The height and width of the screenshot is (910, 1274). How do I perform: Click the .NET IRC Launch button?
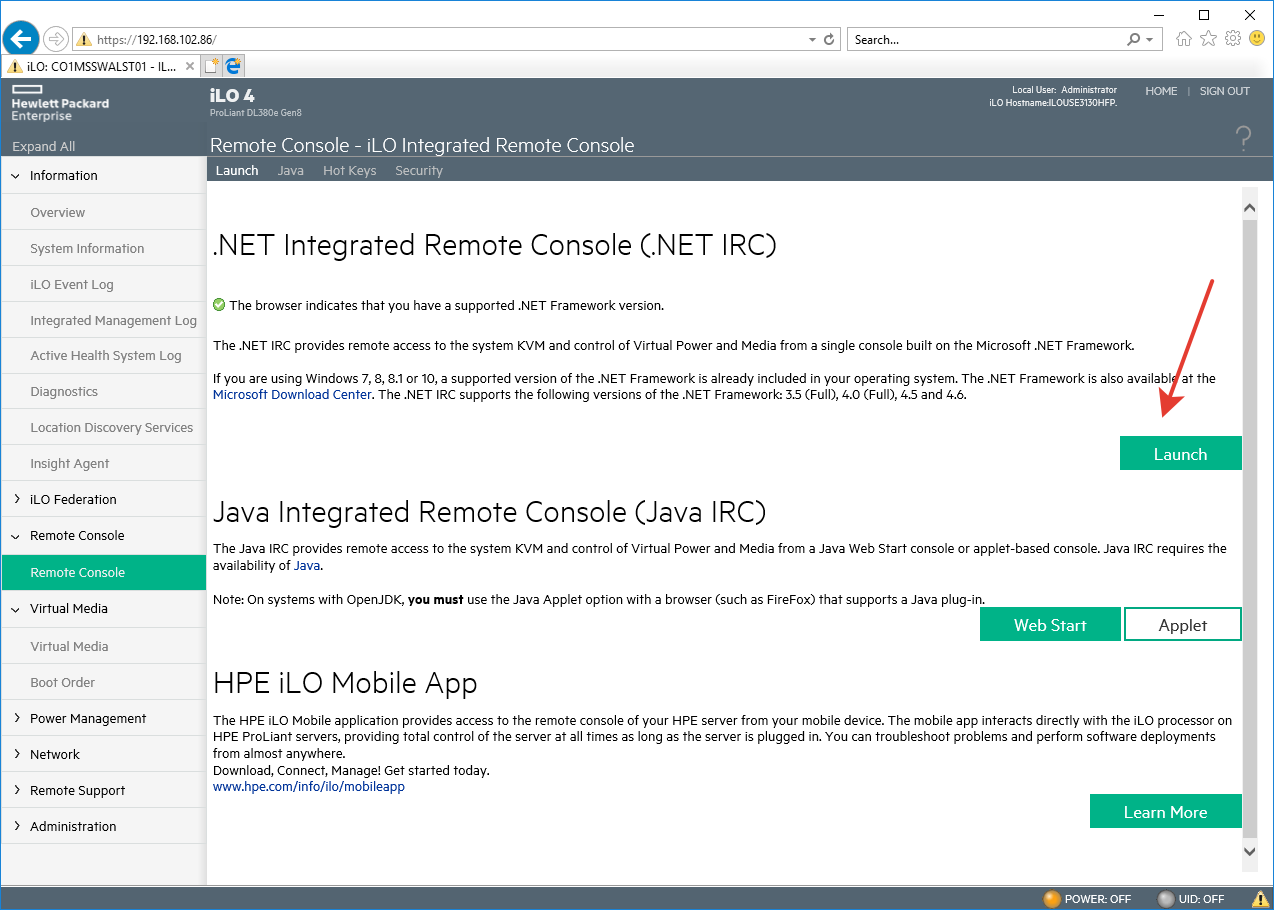click(x=1180, y=453)
